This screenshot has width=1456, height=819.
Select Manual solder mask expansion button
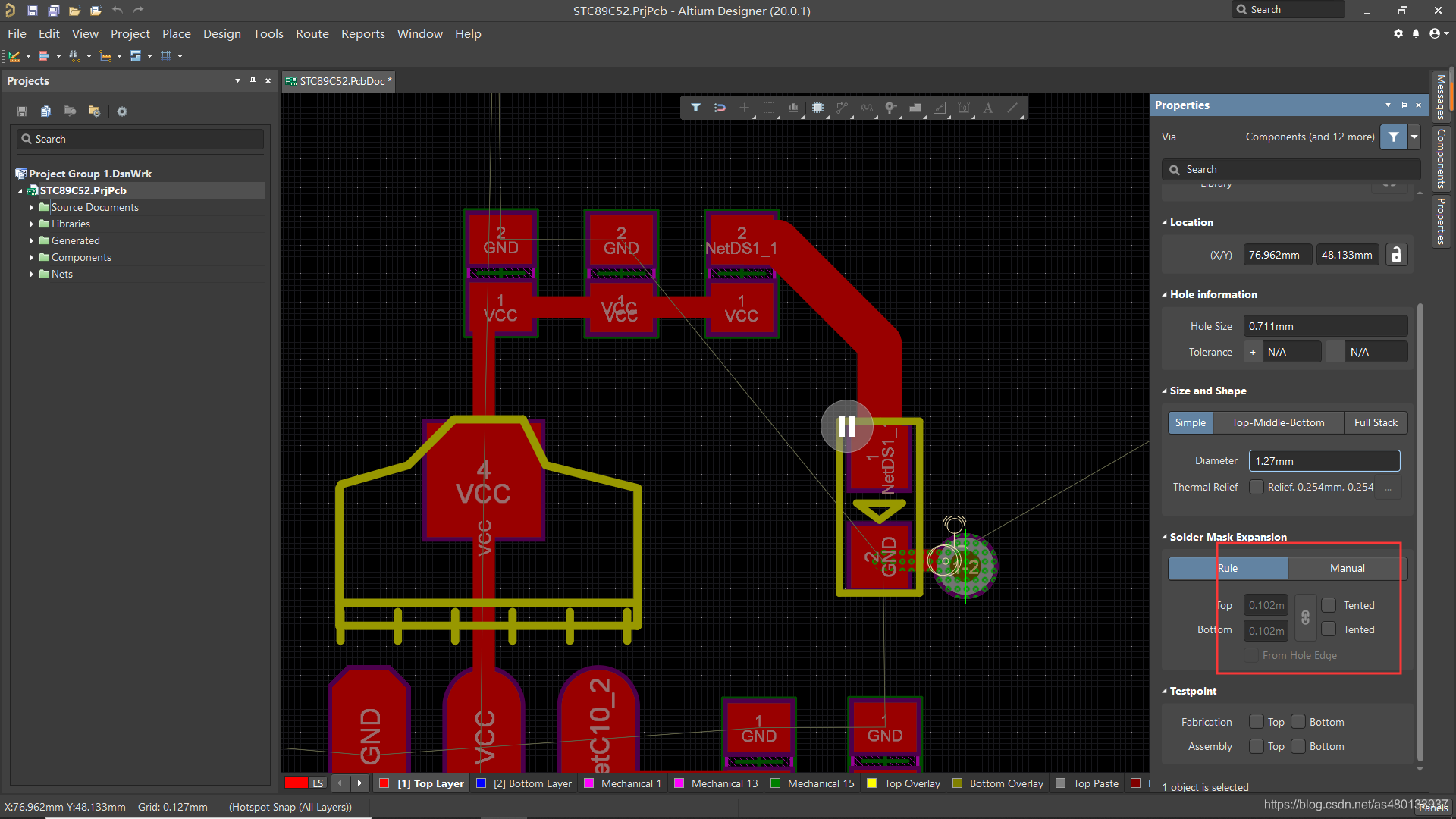(1347, 568)
